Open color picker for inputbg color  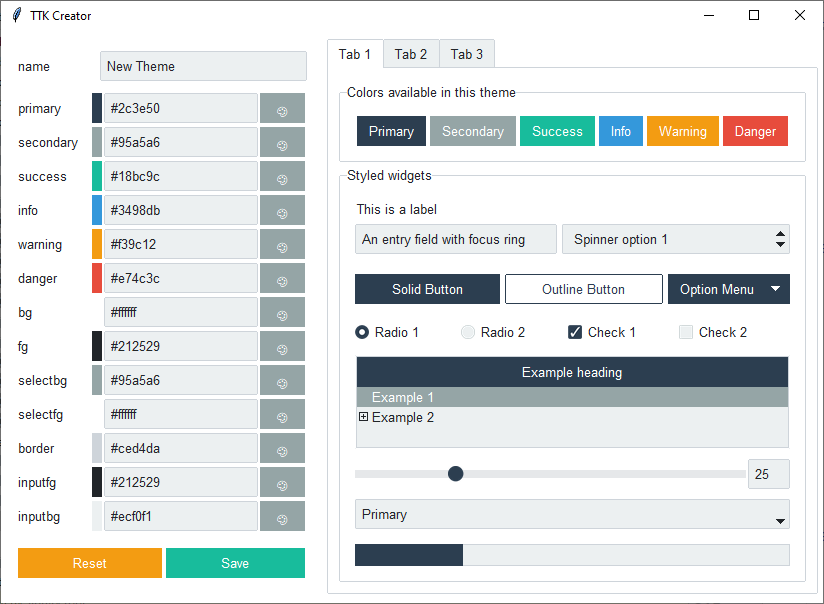point(282,516)
